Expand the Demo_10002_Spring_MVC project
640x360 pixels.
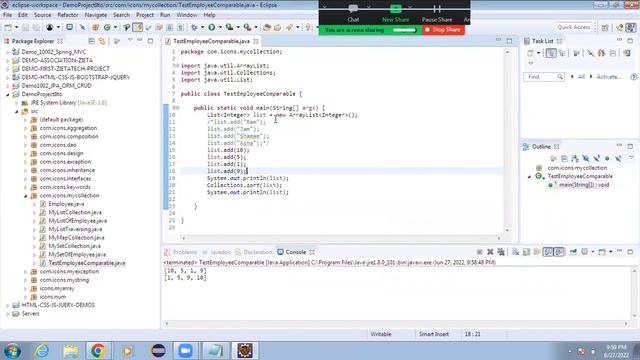[7, 52]
